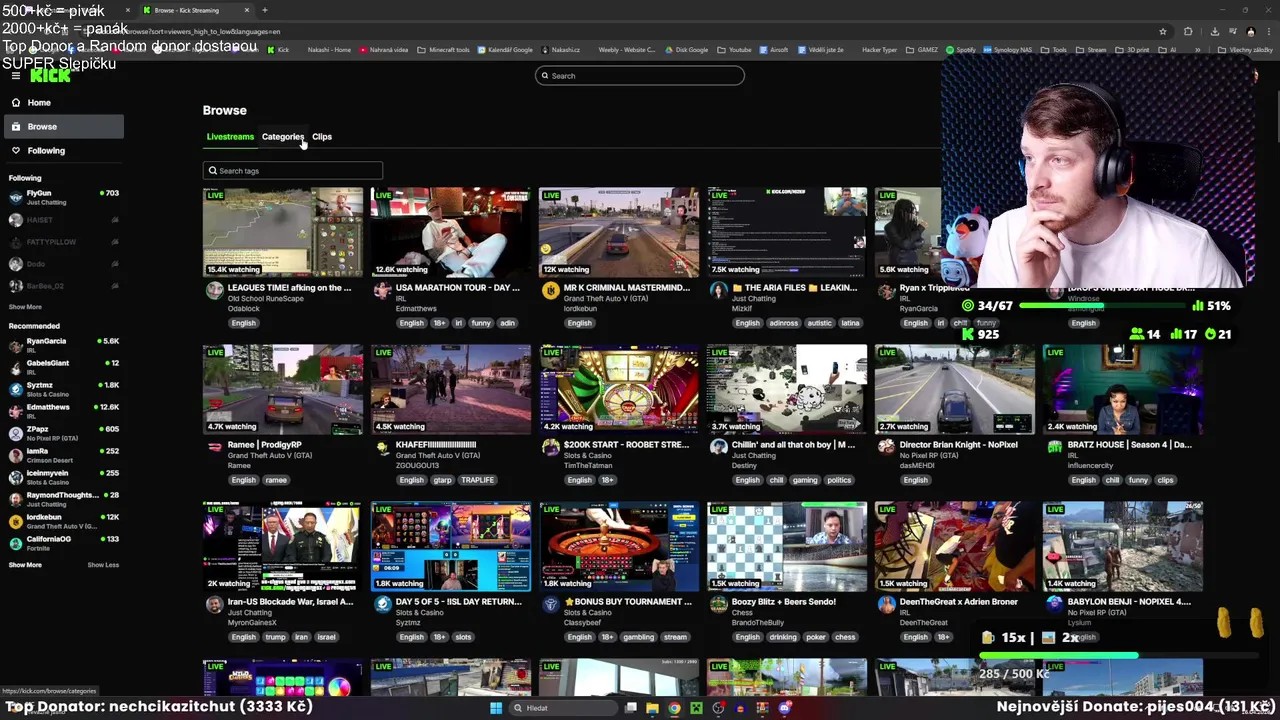Click the gambling tag under Classybeef
Image resolution: width=1280 pixels, height=720 pixels.
coord(638,637)
